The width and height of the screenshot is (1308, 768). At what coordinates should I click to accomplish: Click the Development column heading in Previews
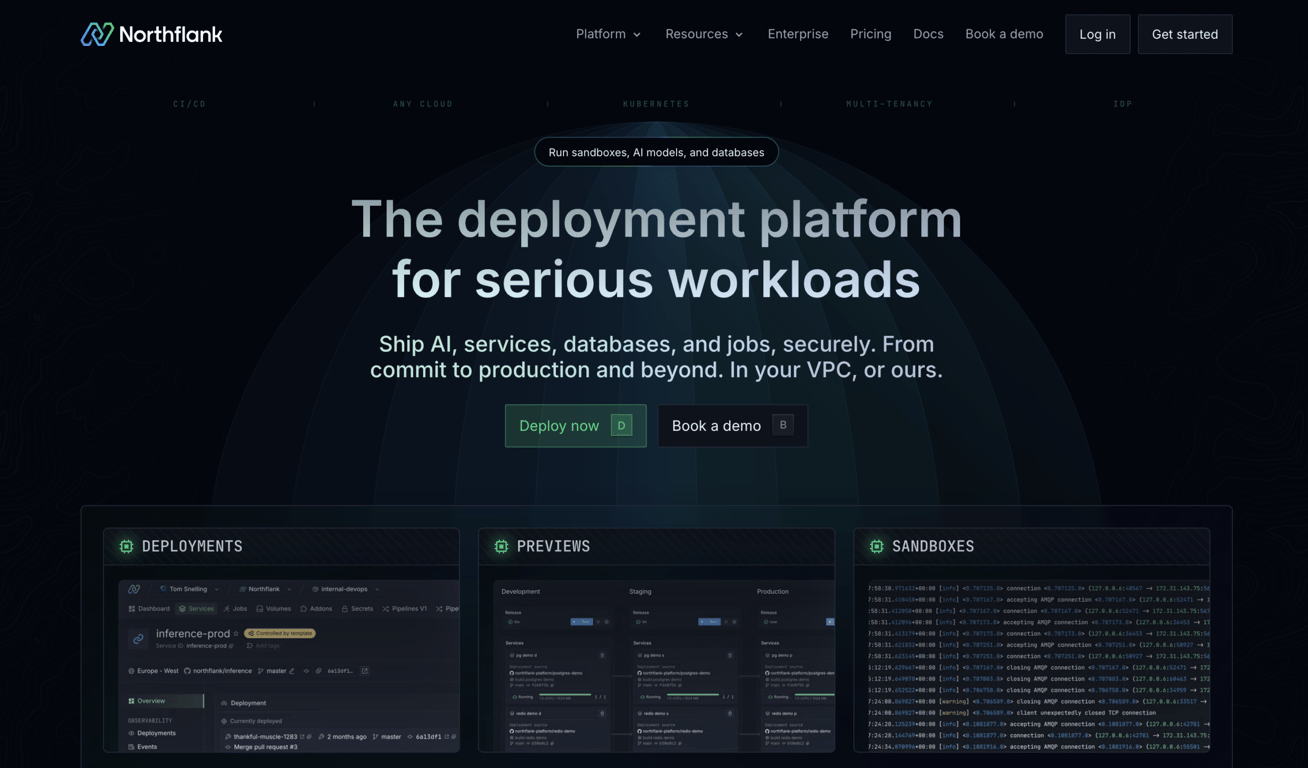(520, 591)
